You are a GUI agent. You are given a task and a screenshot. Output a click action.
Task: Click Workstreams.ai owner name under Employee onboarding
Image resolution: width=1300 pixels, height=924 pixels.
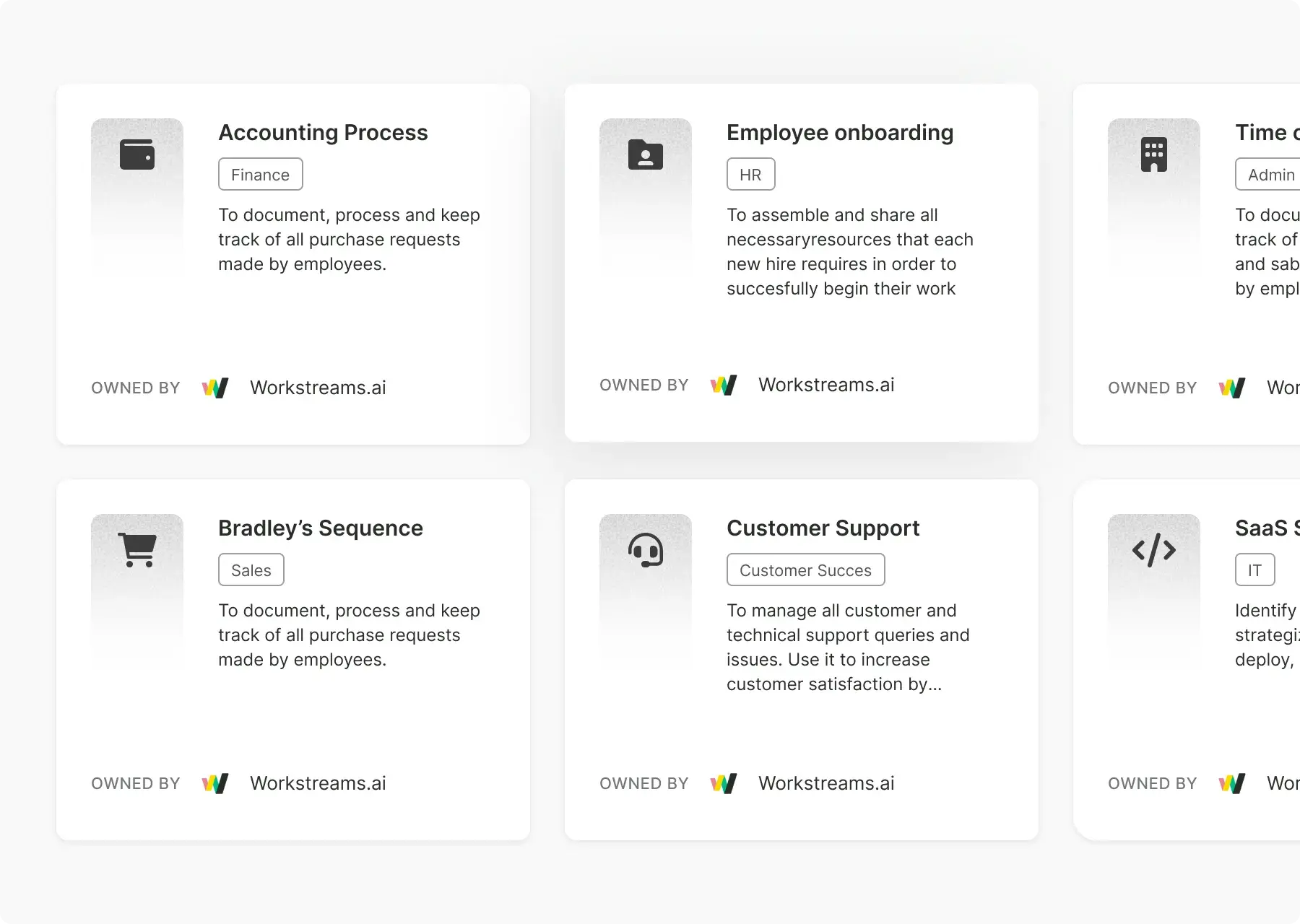[x=826, y=385]
